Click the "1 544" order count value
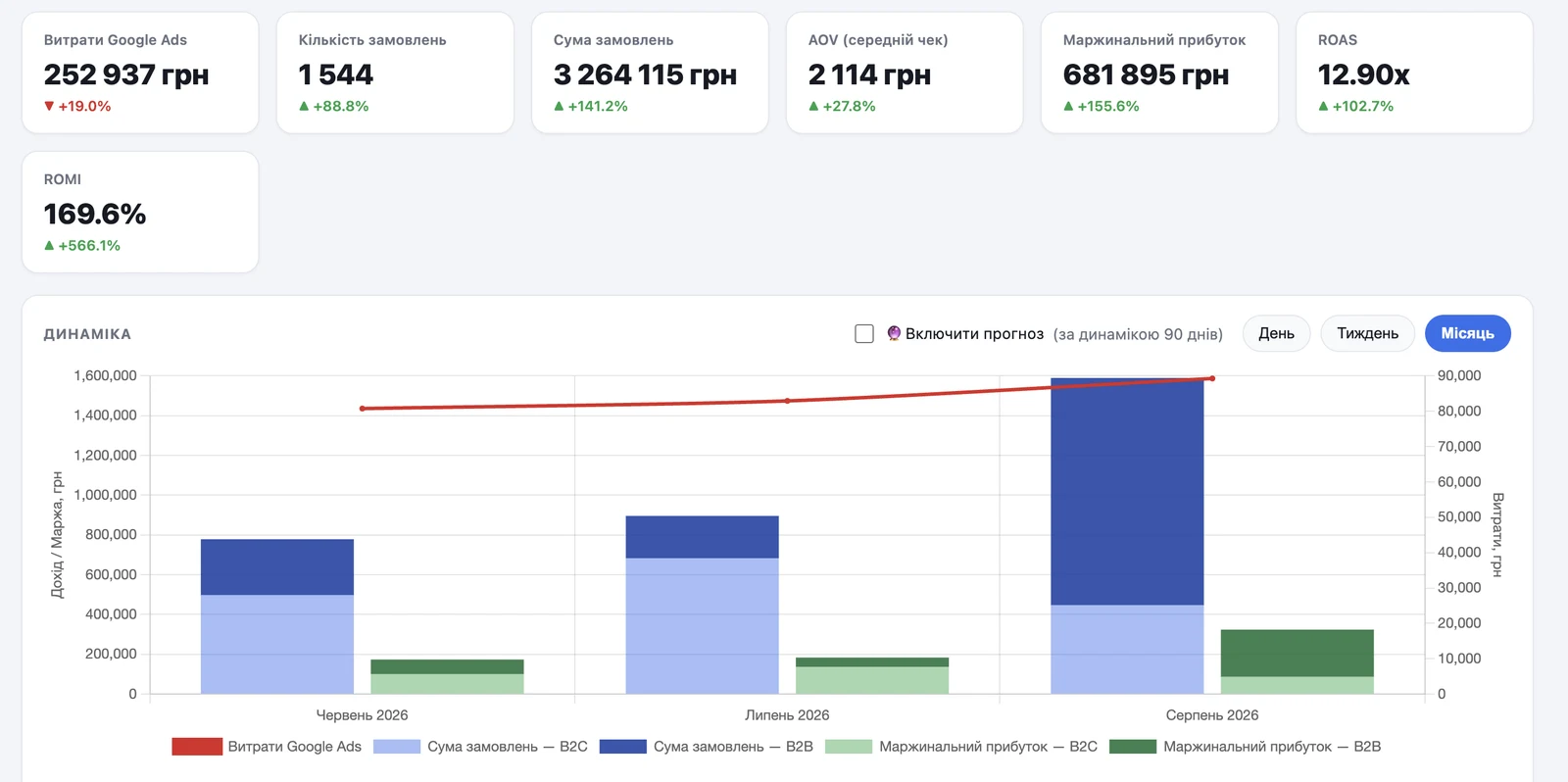The width and height of the screenshot is (1568, 782). pos(336,74)
